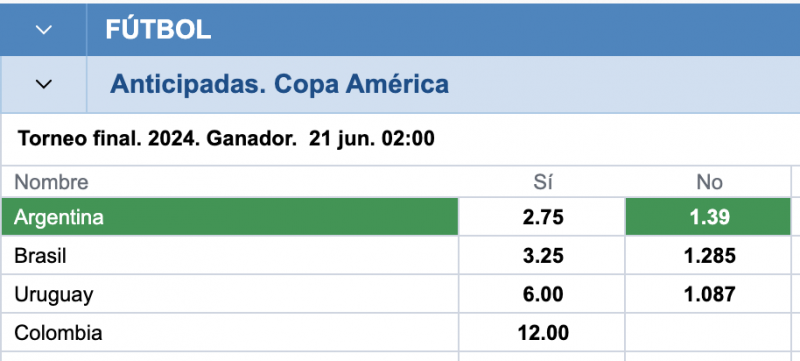Deselect the Argentina No odds 1.39
800x361 pixels.
coord(708,217)
